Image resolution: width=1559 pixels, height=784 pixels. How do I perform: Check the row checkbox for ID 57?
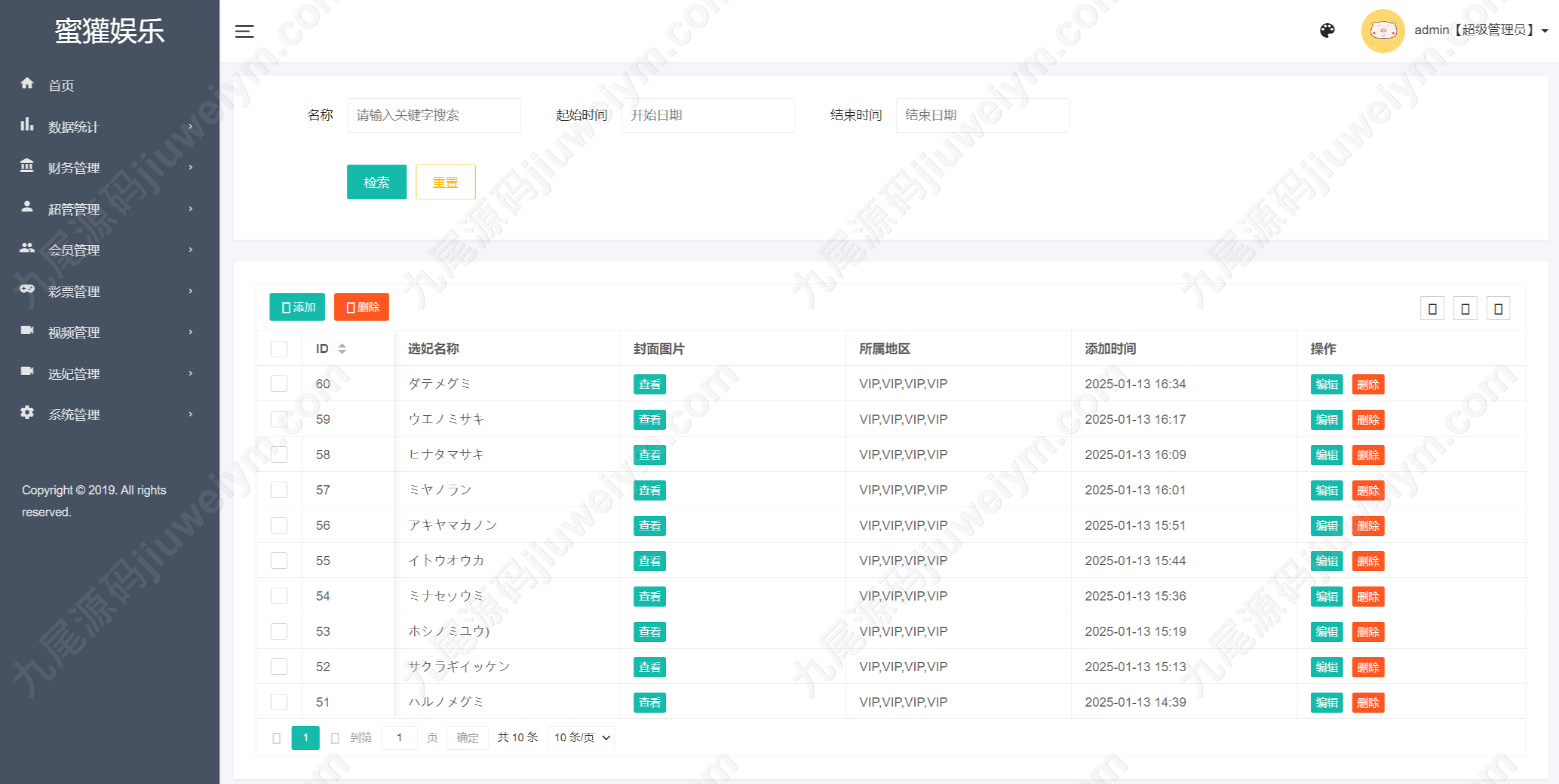click(x=279, y=490)
